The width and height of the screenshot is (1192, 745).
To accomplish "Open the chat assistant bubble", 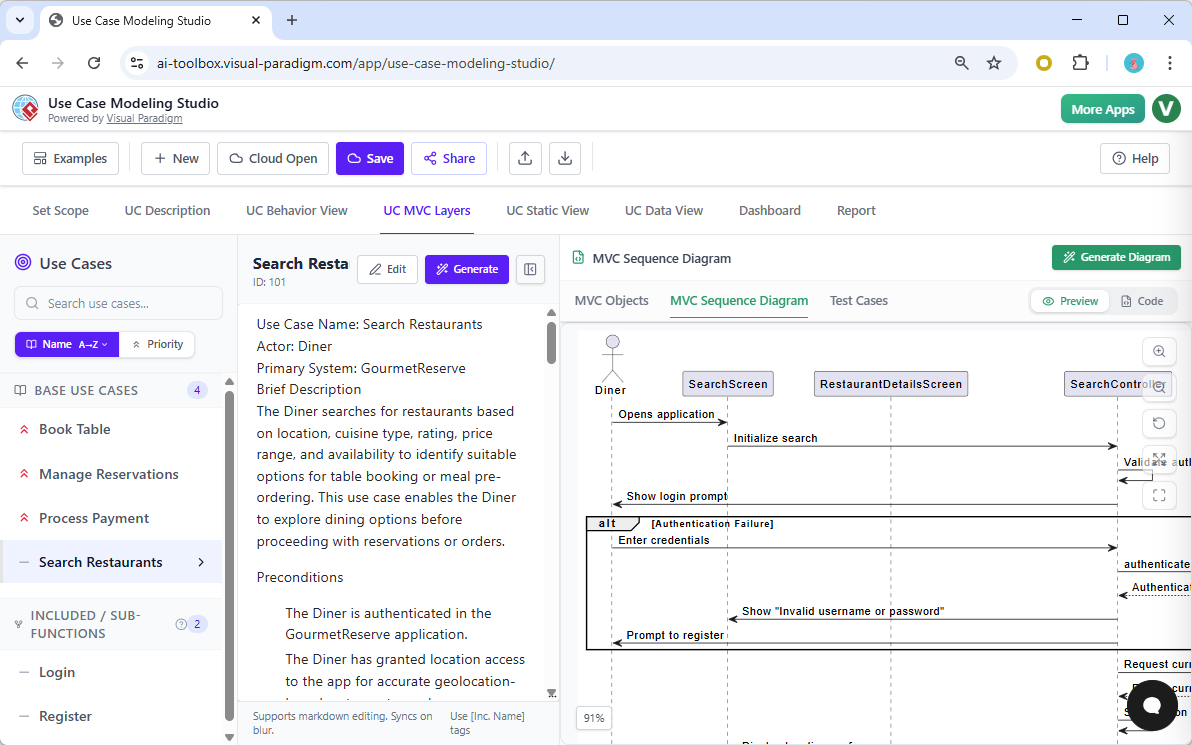I will click(1151, 706).
